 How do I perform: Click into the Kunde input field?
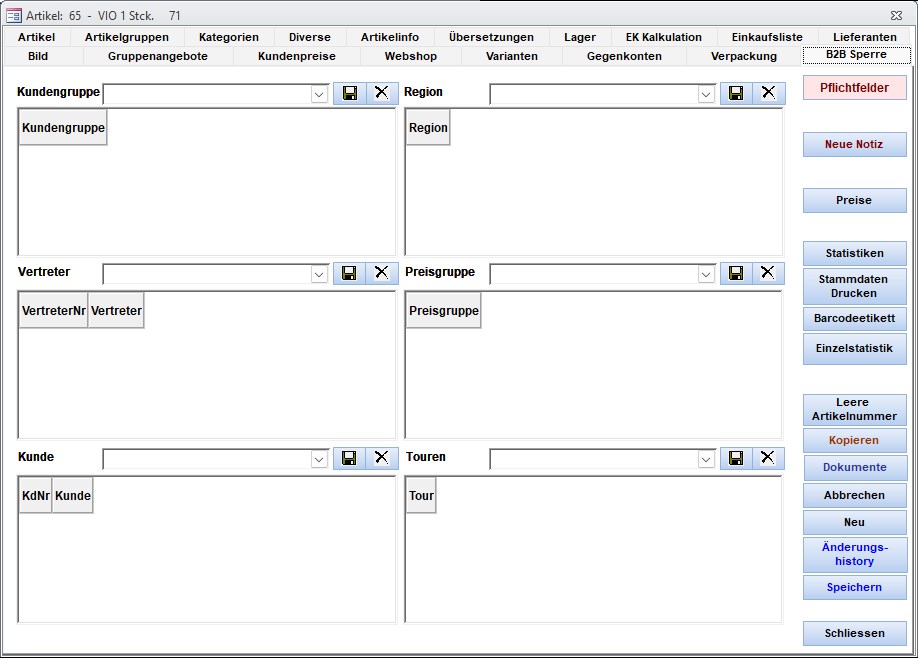click(207, 459)
